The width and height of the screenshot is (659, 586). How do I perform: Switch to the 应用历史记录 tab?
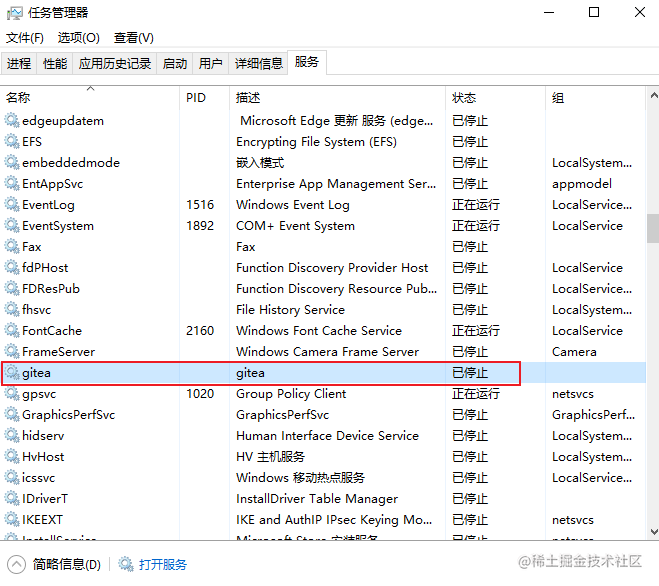115,63
